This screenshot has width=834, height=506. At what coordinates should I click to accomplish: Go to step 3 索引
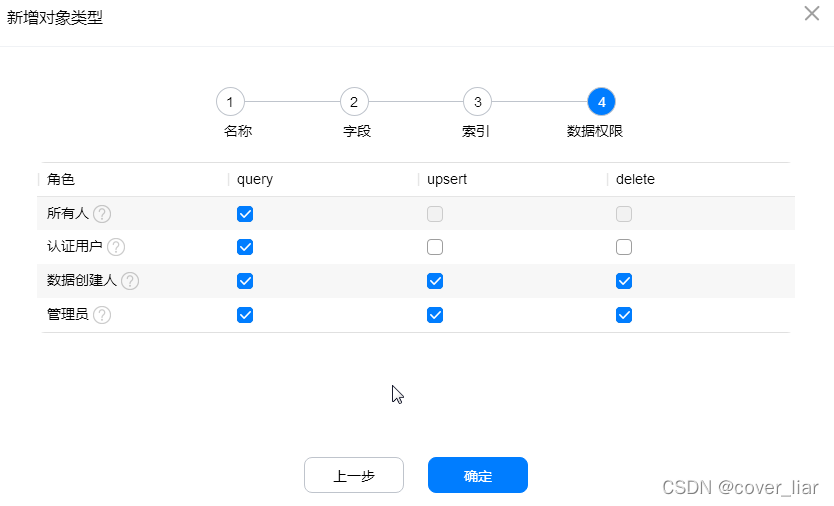(x=478, y=102)
